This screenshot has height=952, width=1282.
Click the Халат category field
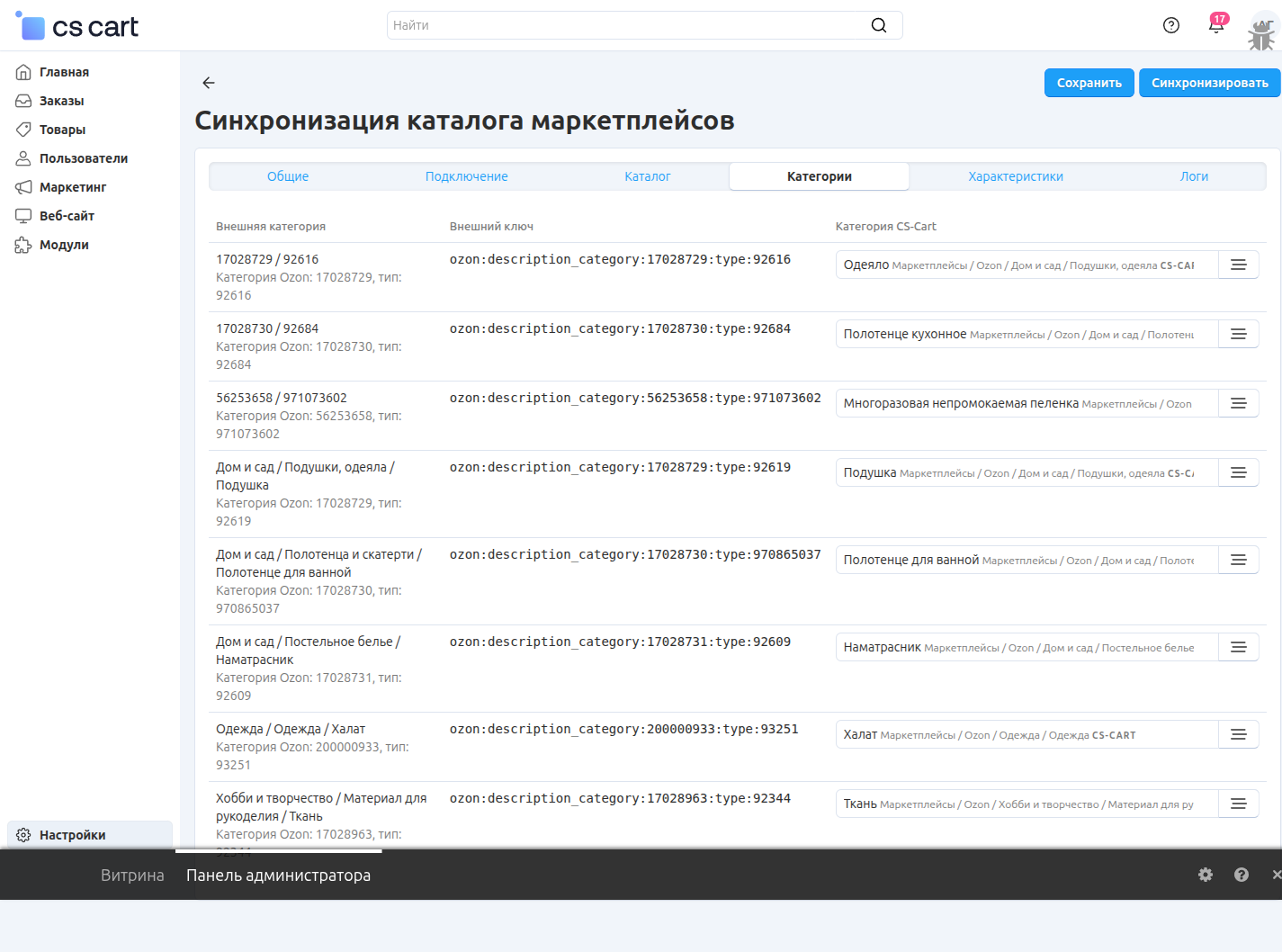click(x=1026, y=734)
